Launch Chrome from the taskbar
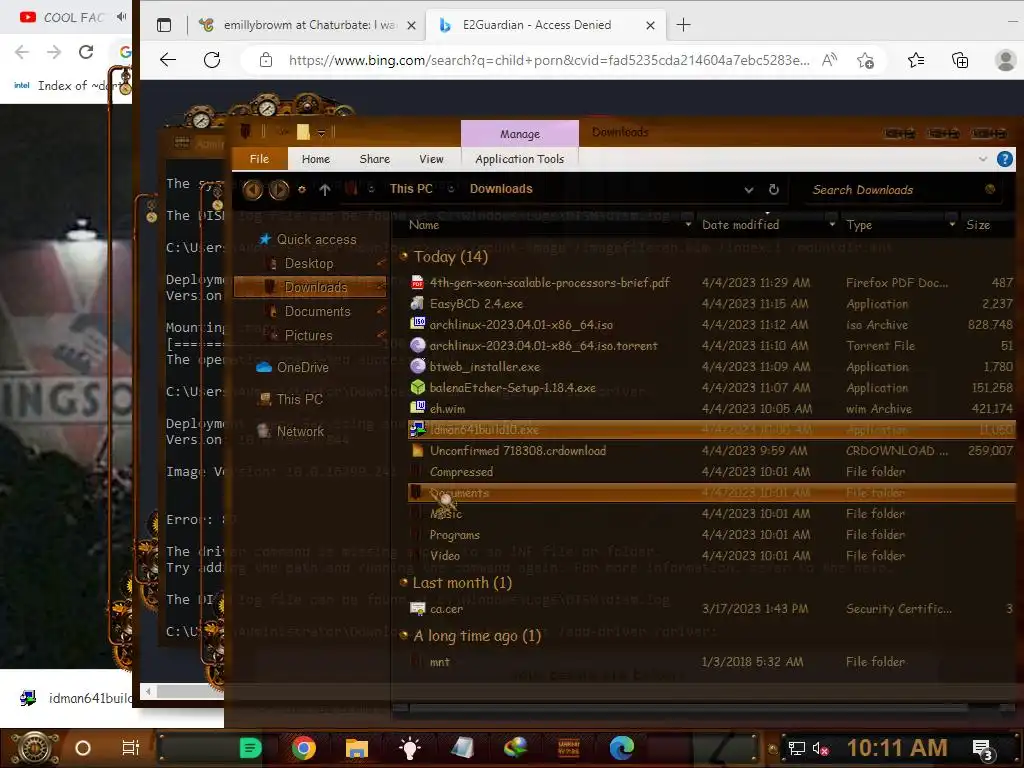This screenshot has width=1024, height=768. click(303, 748)
